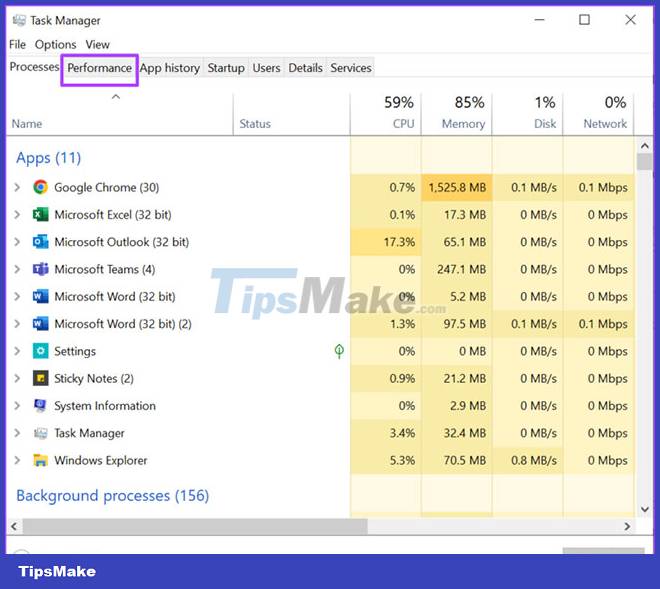660x589 pixels.
Task: Click Word (2)'s 97.5 MB memory value
Action: click(x=465, y=324)
